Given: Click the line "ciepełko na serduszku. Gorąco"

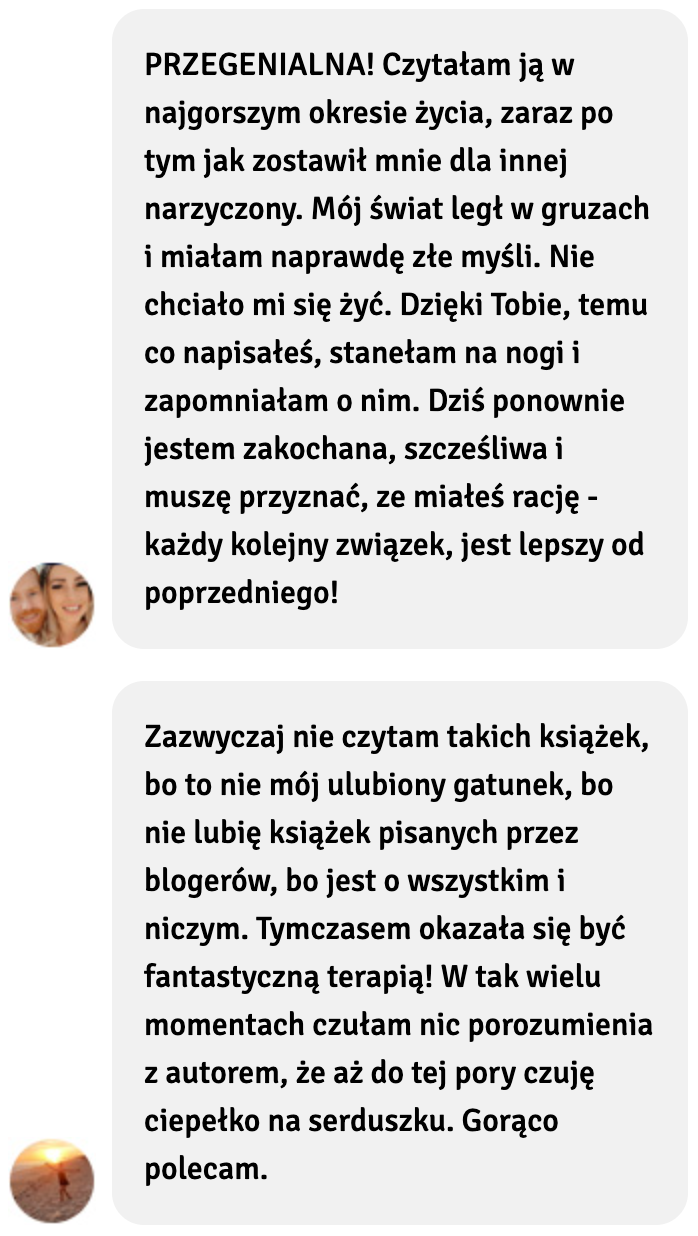Looking at the screenshot, I should 352,1122.
